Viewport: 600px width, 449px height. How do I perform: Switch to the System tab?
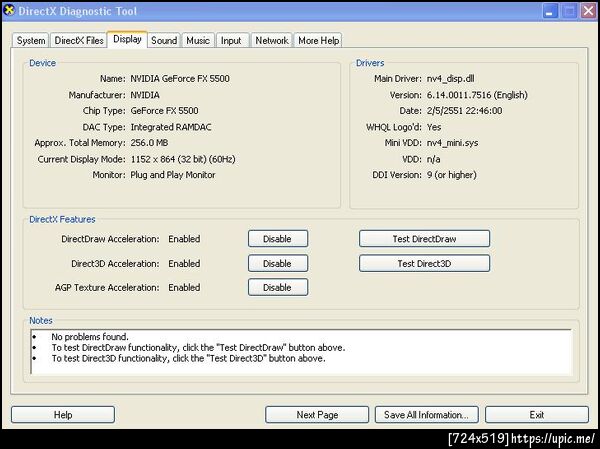(x=31, y=40)
